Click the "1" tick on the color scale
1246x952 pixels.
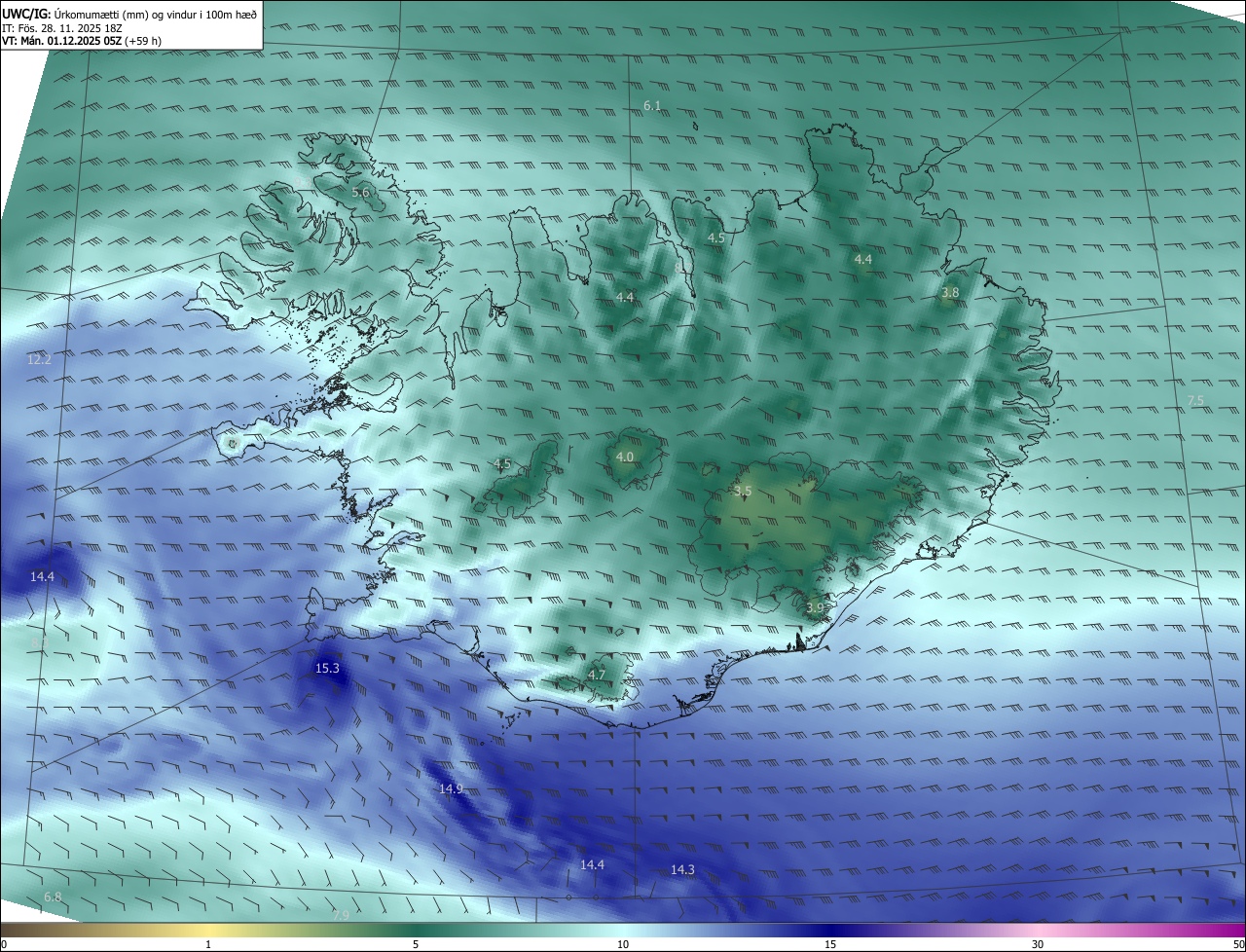tap(208, 944)
